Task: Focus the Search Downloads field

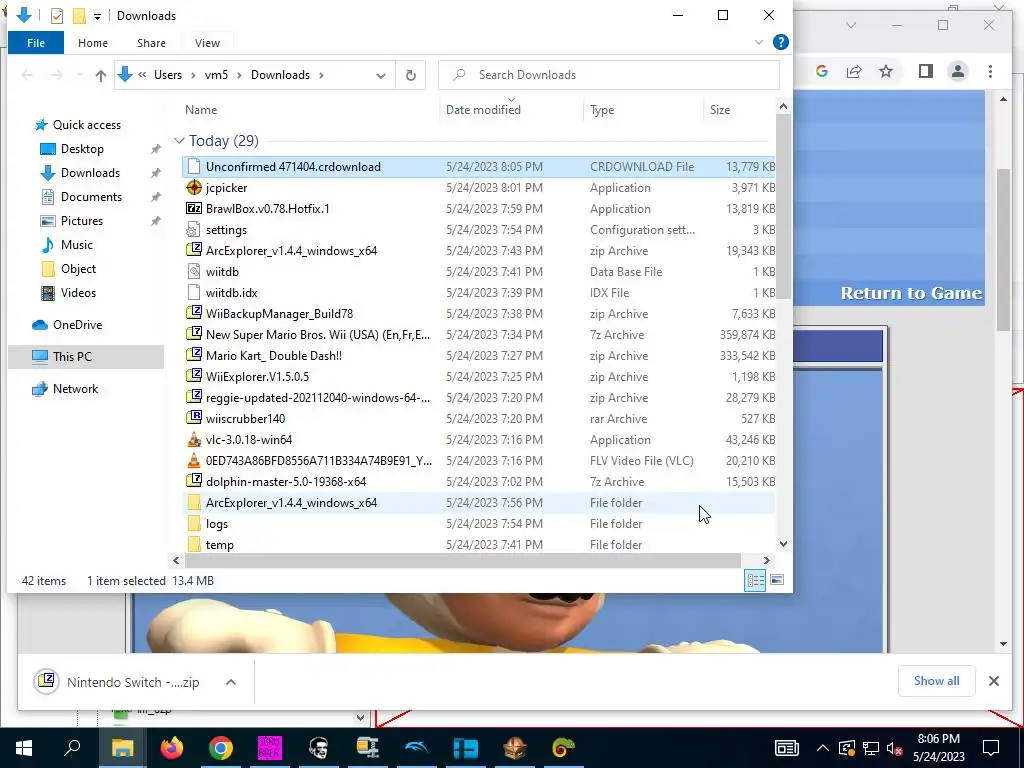Action: 609,75
